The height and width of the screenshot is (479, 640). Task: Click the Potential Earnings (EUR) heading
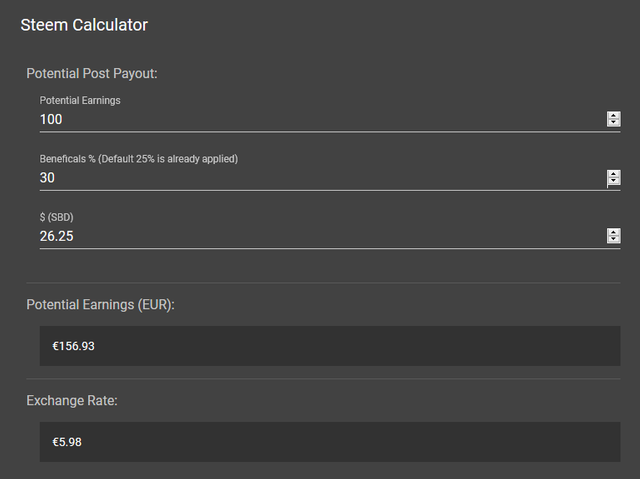click(x=100, y=305)
